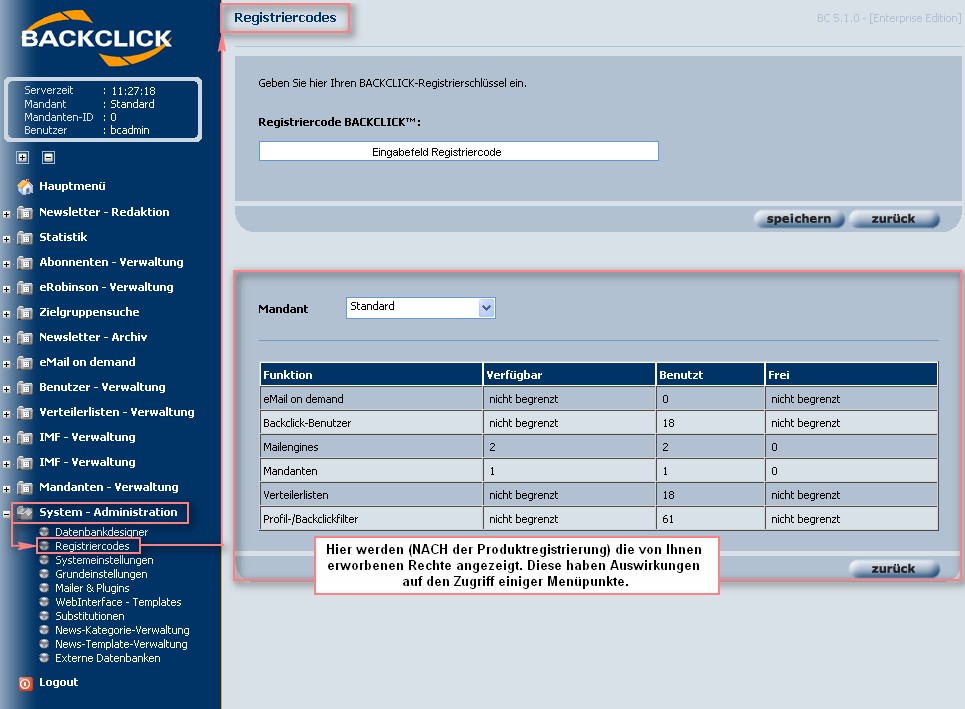This screenshot has width=965, height=709.
Task: Click the folder icon beside Statistik
Action: coord(25,237)
